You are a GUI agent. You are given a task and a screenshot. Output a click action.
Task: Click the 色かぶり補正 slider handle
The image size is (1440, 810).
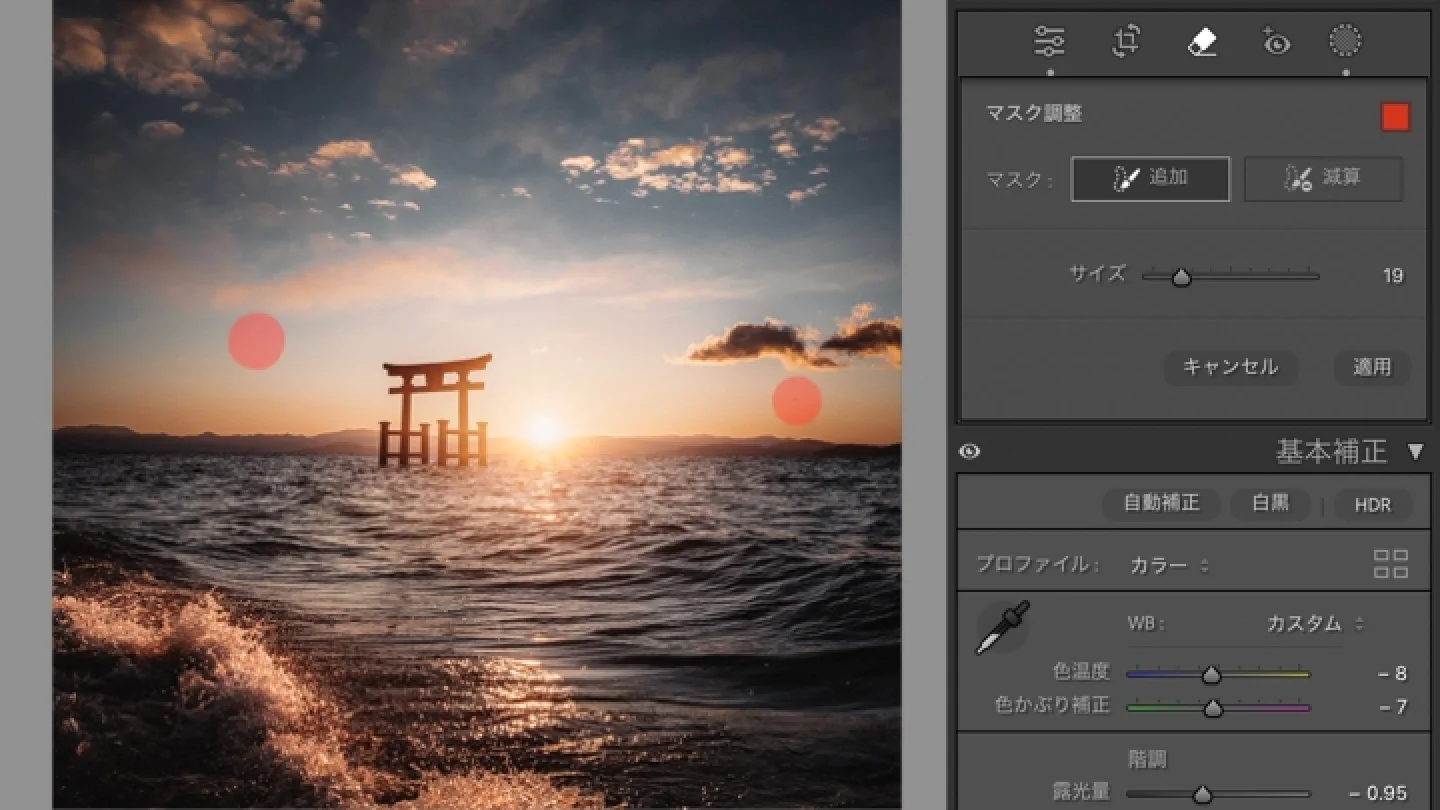1213,708
